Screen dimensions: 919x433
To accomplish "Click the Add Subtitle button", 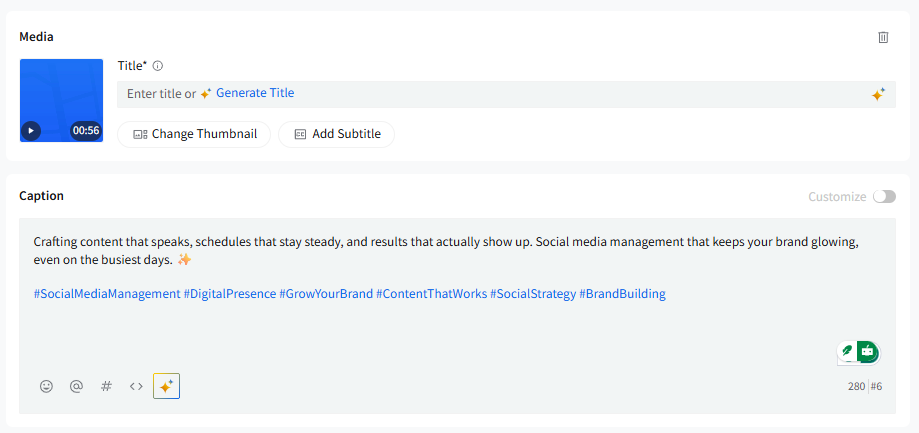I will tap(336, 134).
